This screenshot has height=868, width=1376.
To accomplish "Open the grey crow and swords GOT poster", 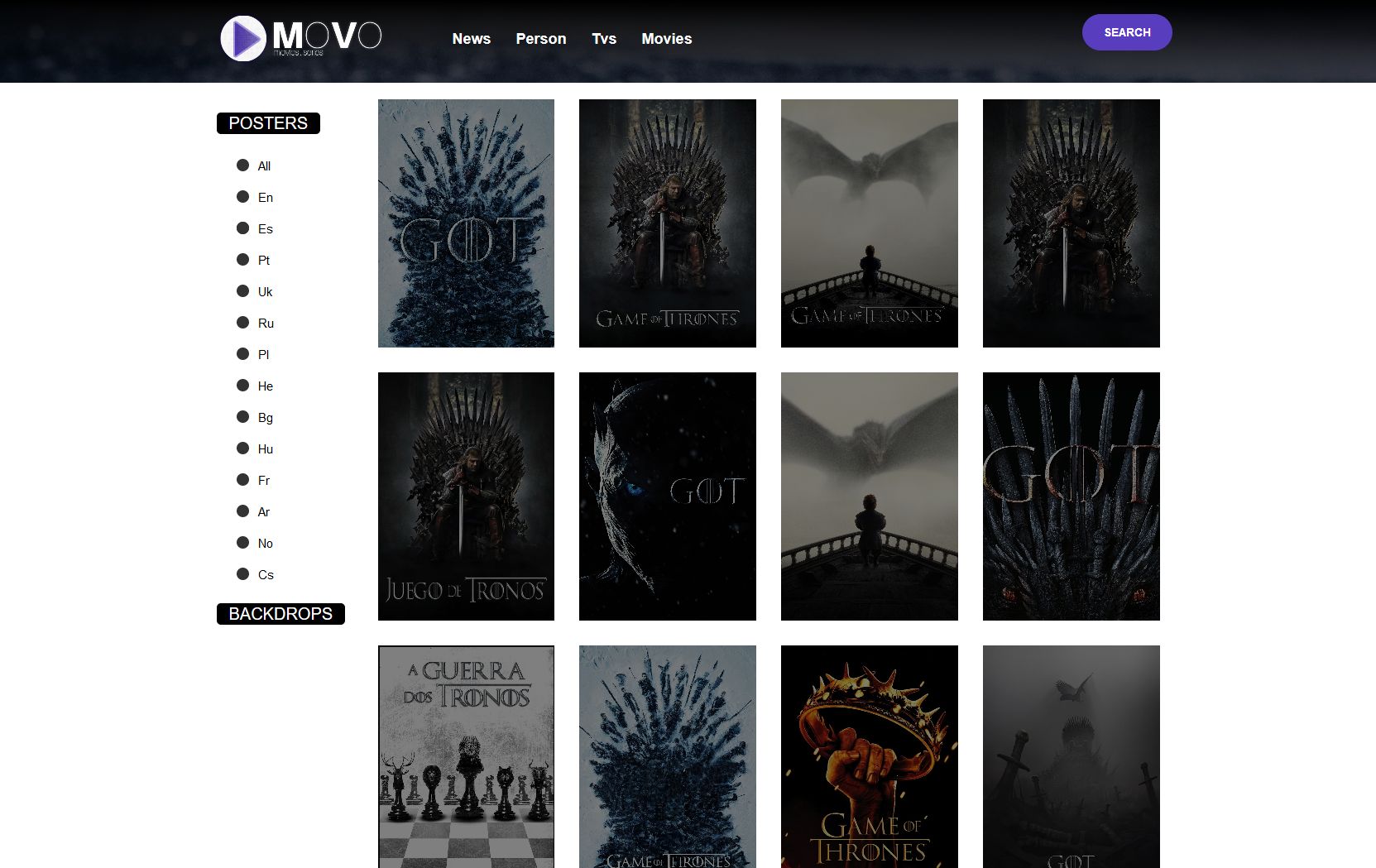I will [x=1072, y=757].
